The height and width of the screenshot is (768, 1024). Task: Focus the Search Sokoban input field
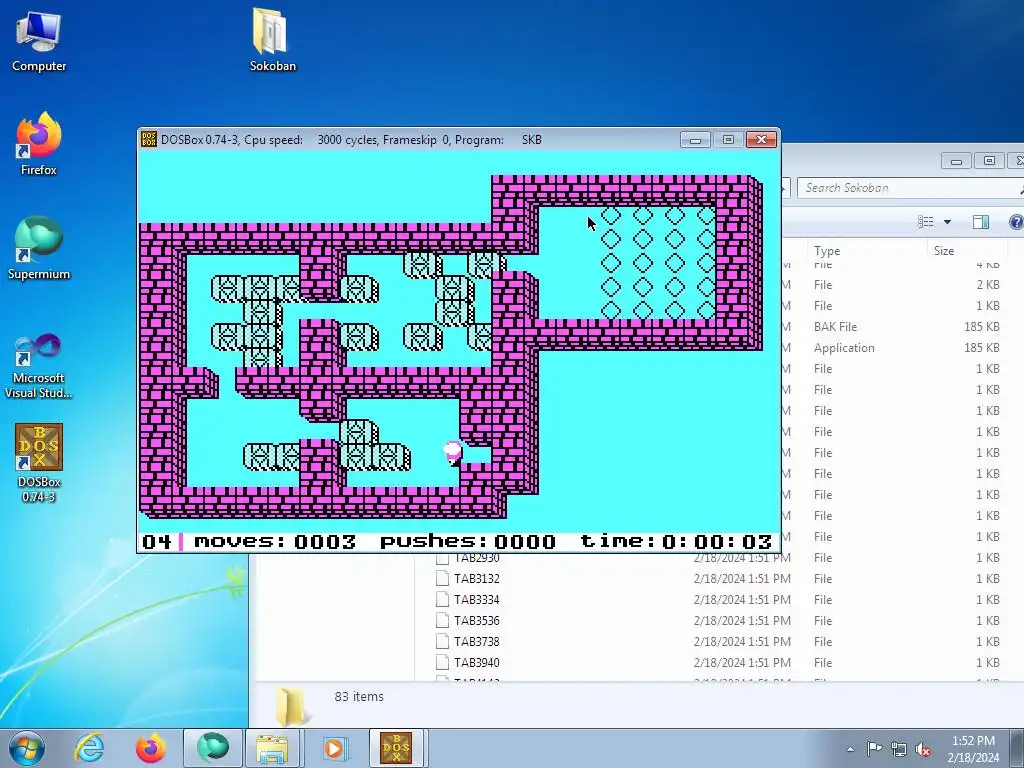(908, 188)
